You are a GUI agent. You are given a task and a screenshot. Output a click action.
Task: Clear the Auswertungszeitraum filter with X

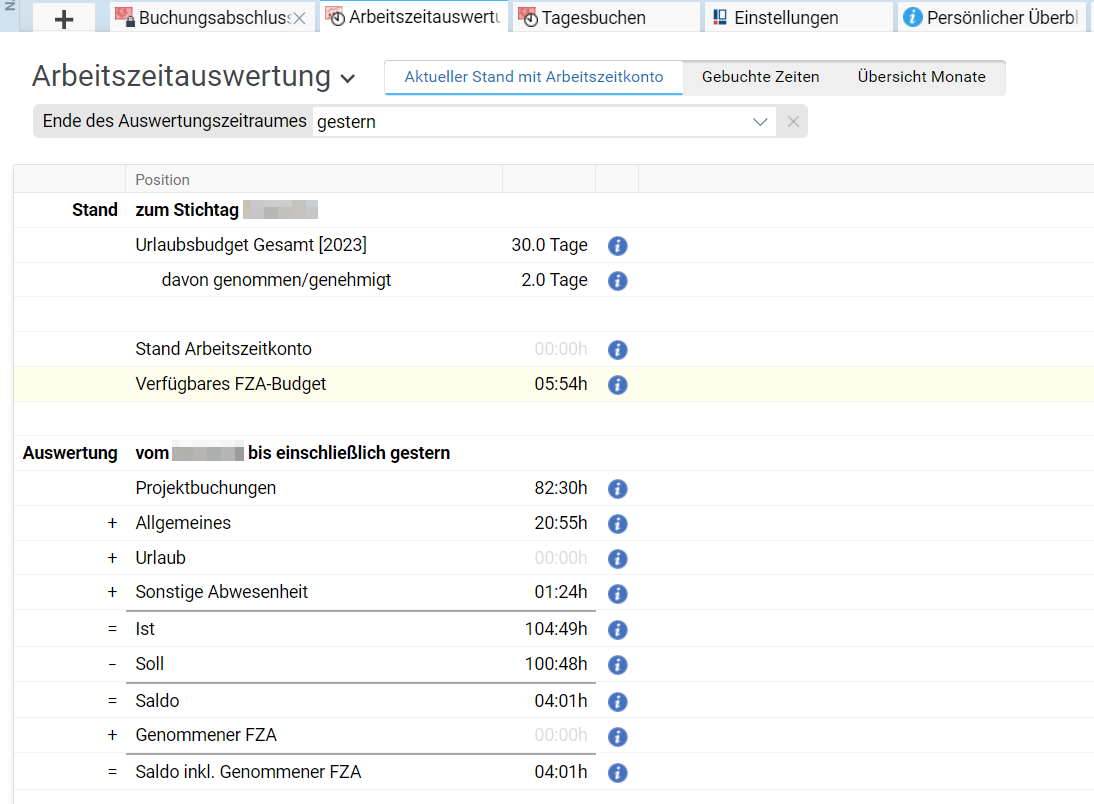click(793, 121)
